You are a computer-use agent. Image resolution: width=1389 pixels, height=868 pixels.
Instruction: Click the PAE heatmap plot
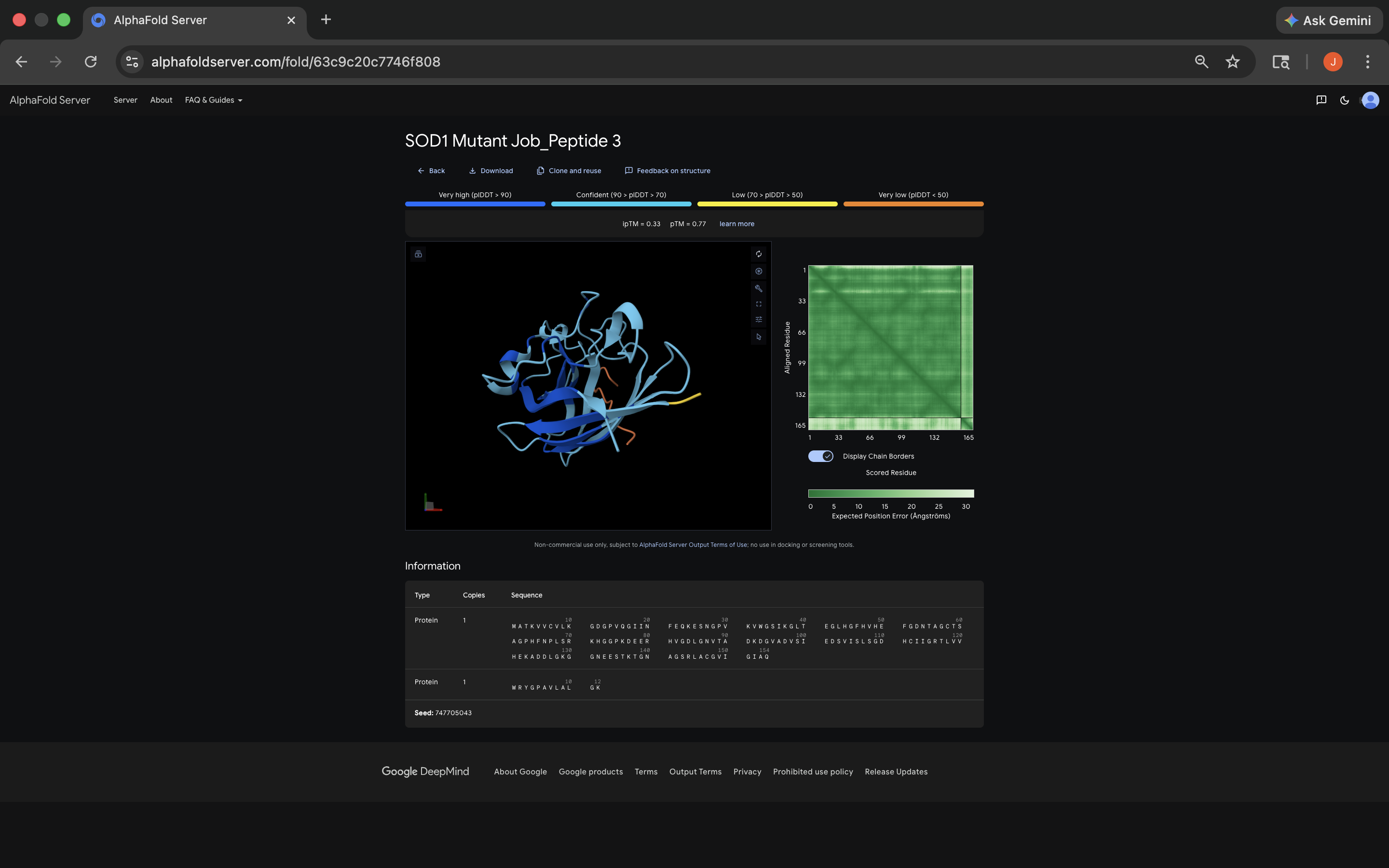(891, 347)
